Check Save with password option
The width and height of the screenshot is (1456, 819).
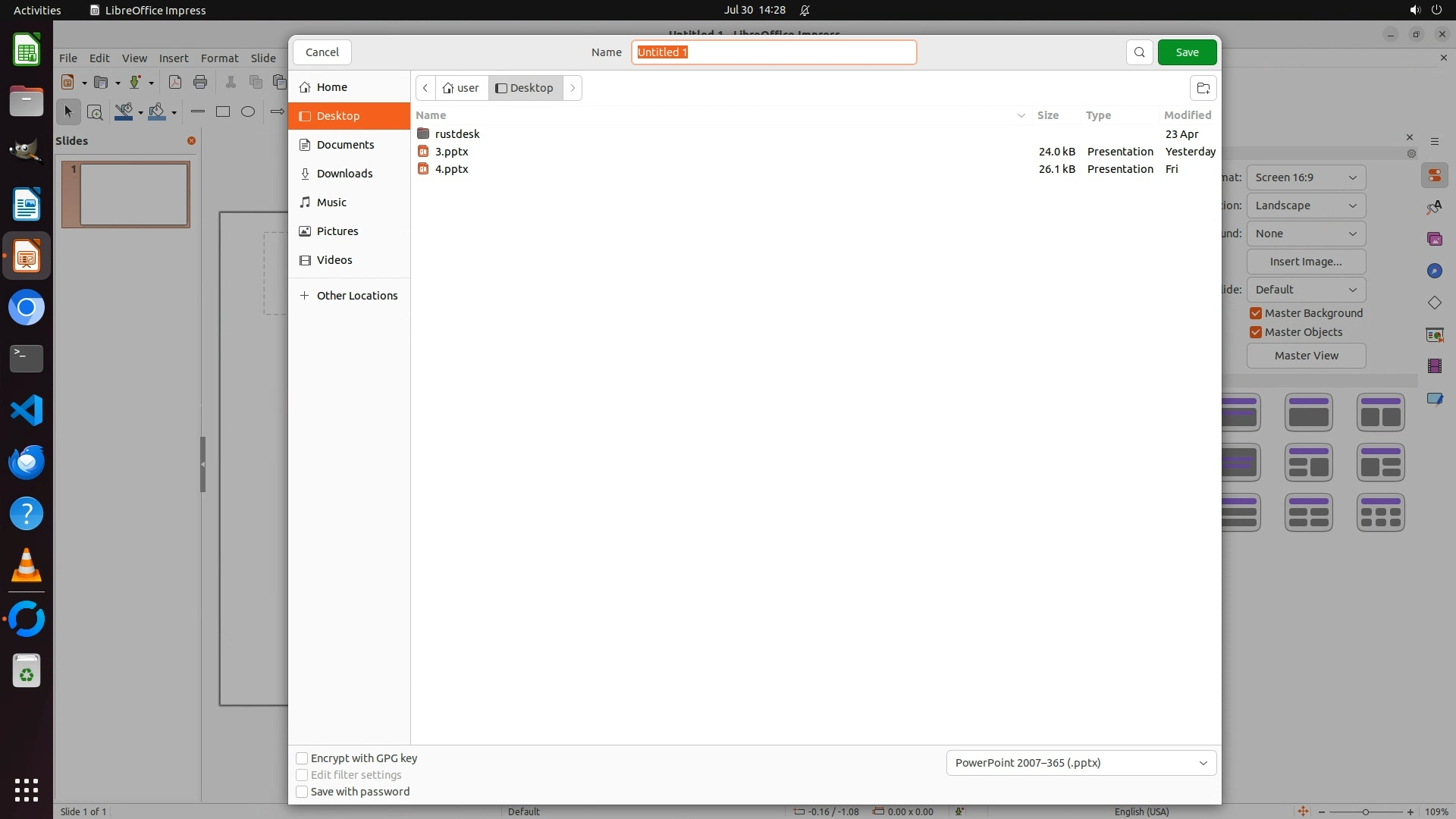click(x=302, y=792)
